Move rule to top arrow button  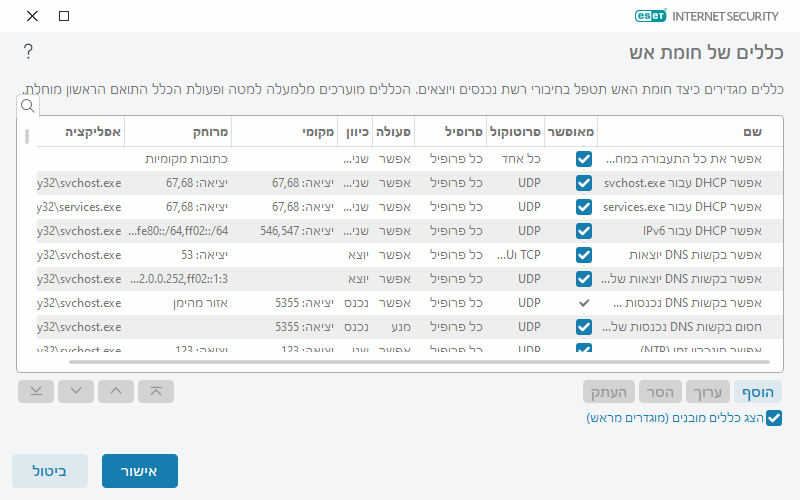156,391
